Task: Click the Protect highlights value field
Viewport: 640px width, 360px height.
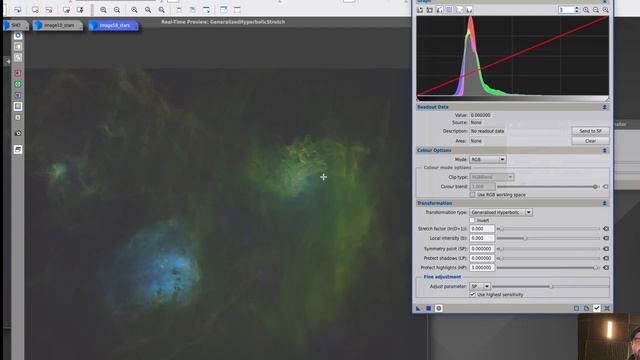Action: pos(482,268)
